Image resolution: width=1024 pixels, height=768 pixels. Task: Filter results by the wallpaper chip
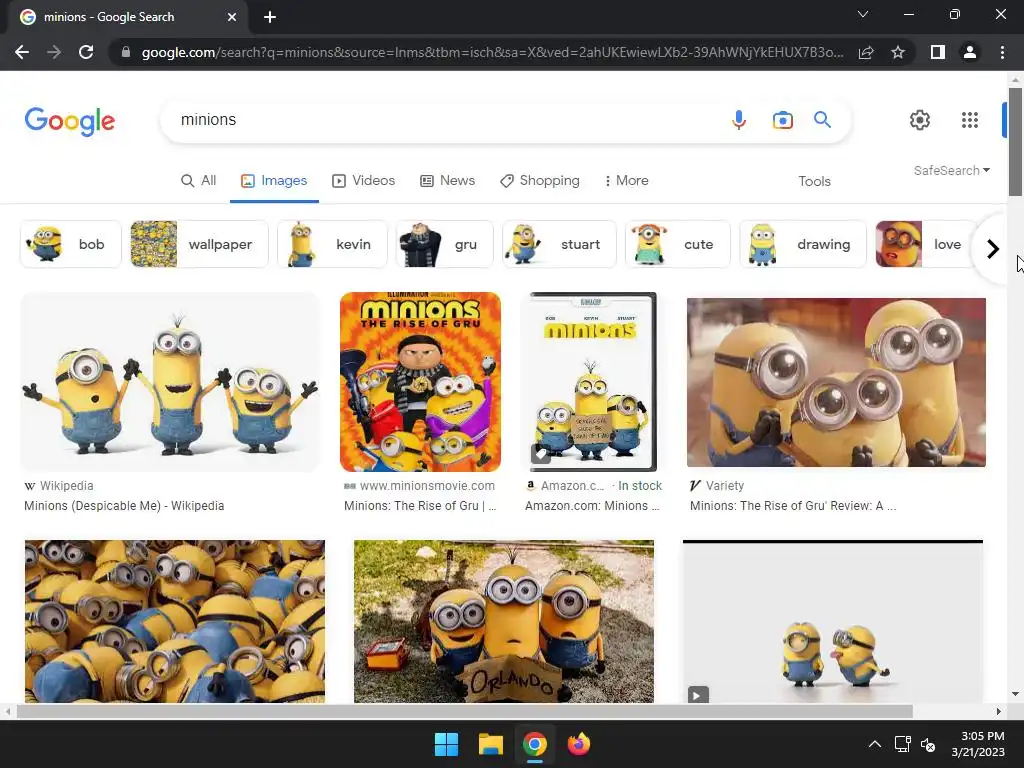click(x=199, y=244)
